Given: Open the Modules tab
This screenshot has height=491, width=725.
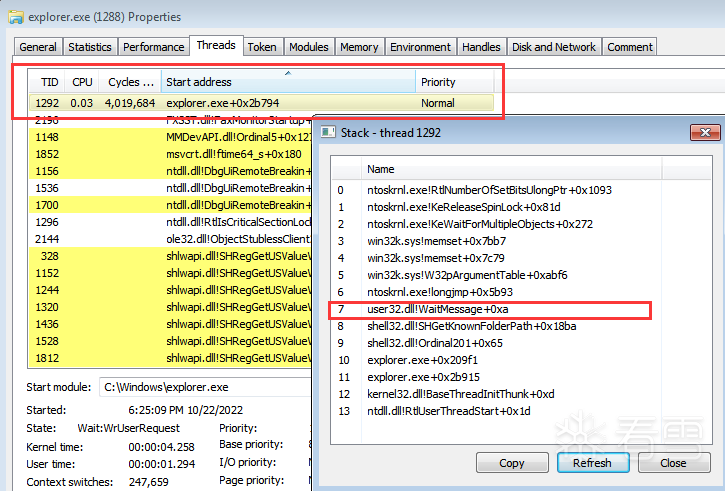Looking at the screenshot, I should coord(308,47).
